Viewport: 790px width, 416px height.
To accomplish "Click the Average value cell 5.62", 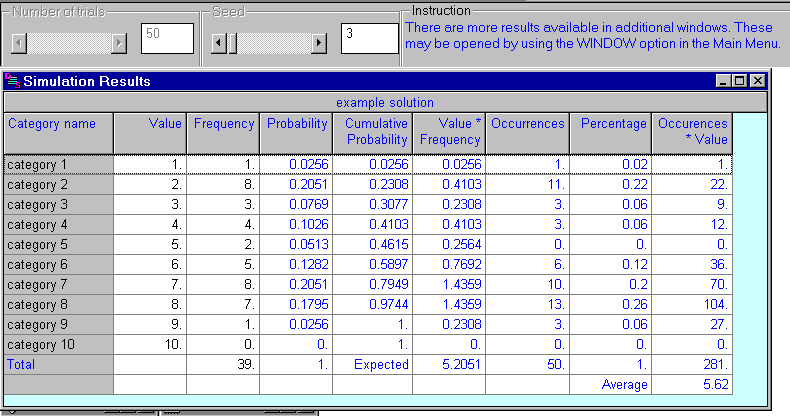I will [x=692, y=384].
